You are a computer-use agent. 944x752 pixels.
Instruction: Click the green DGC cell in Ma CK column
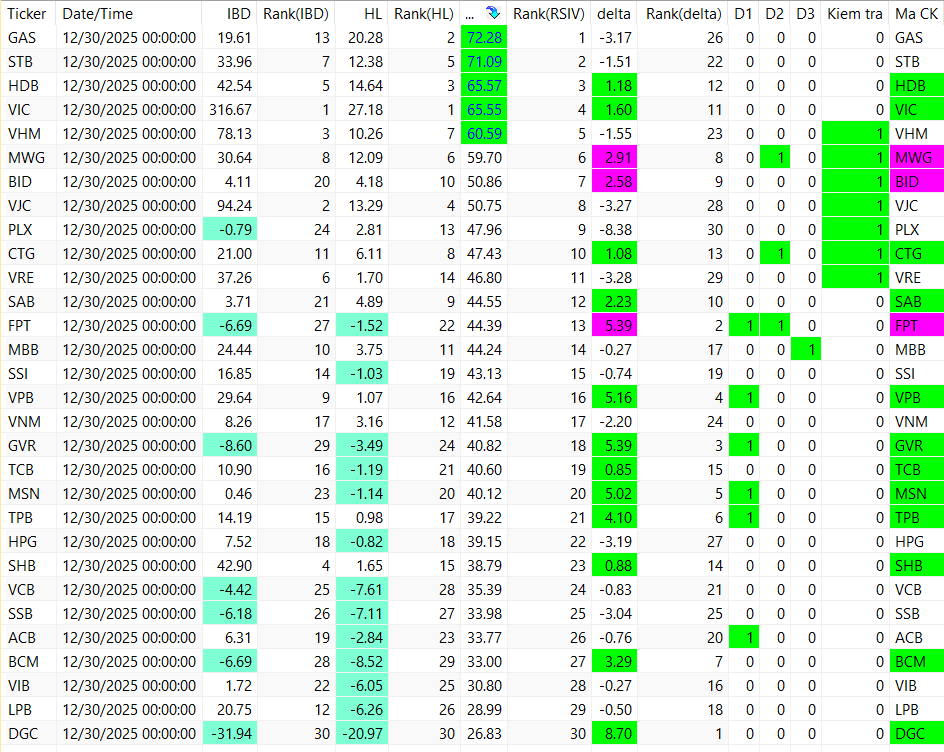(x=917, y=734)
